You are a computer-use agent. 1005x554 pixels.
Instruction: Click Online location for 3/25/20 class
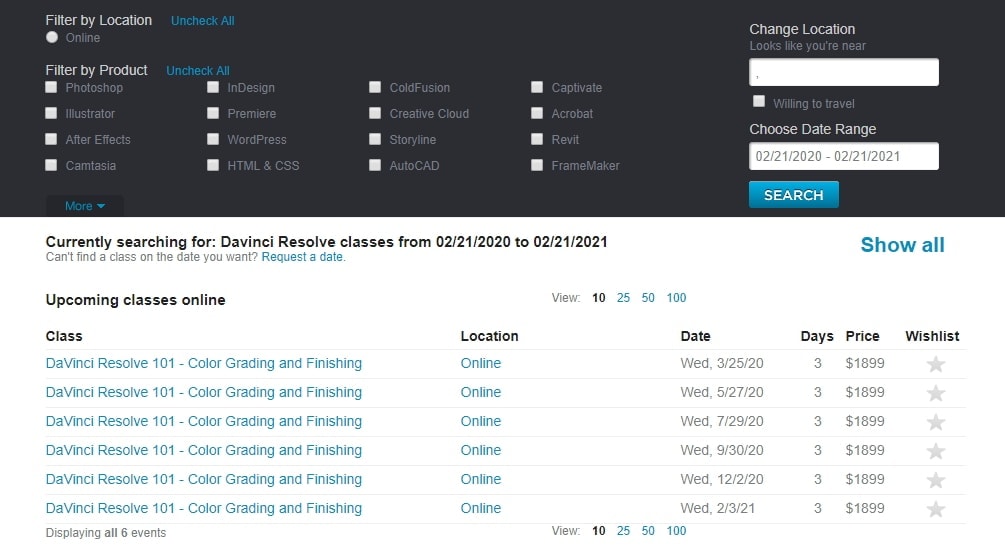[x=481, y=364]
